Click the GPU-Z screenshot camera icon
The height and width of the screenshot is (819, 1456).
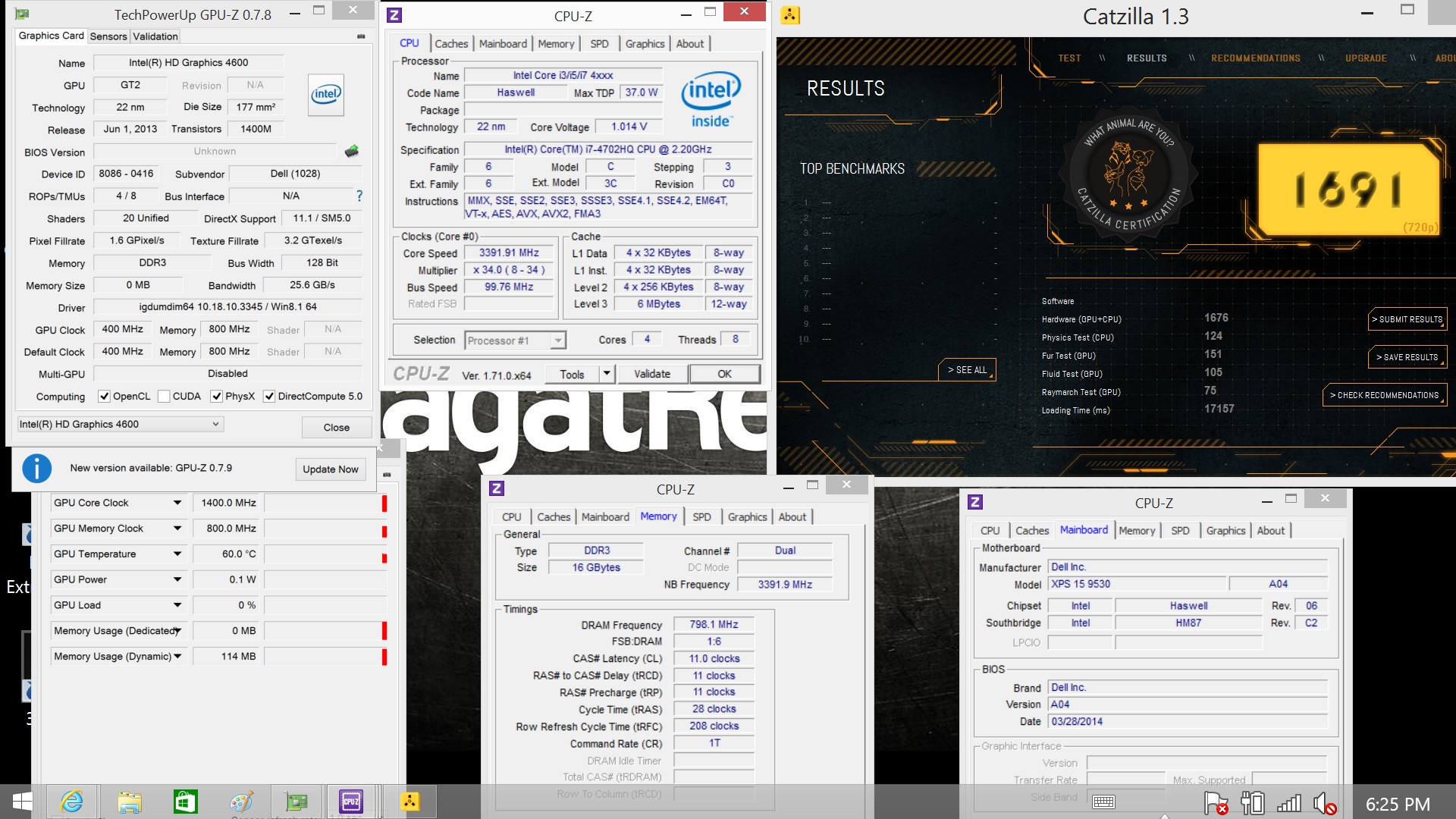coord(360,36)
